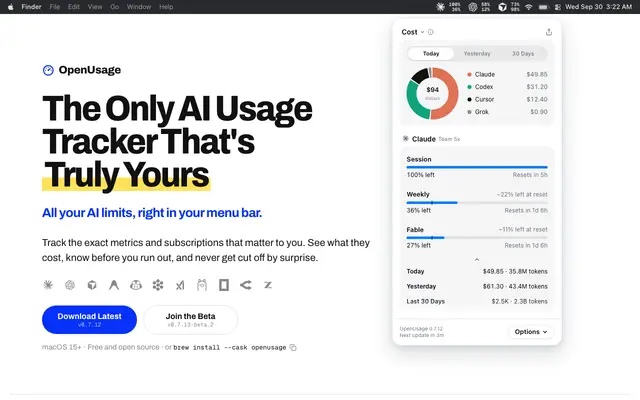Click the OpenUsage brand name
Viewport: 640px width, 400px height.
(x=90, y=70)
